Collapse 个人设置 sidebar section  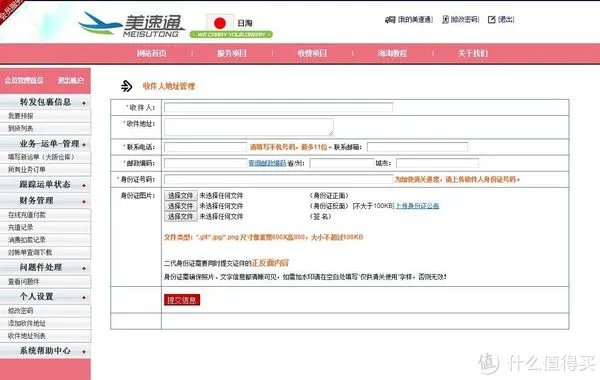tap(46, 297)
